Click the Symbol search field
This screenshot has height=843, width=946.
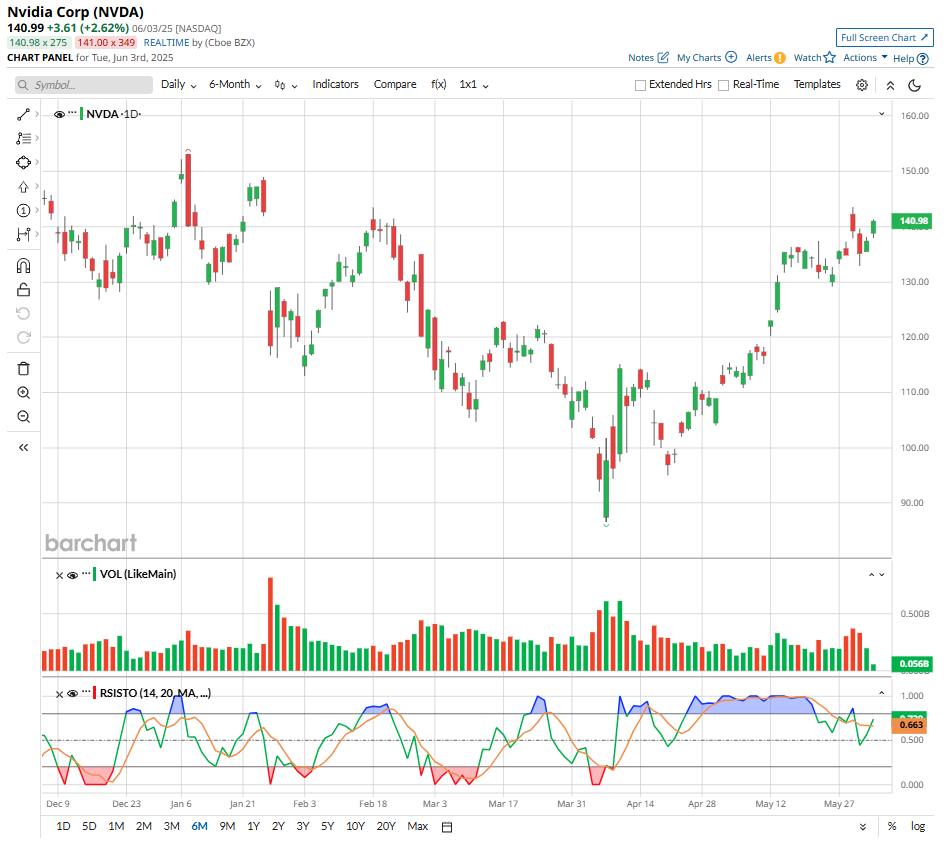point(84,85)
